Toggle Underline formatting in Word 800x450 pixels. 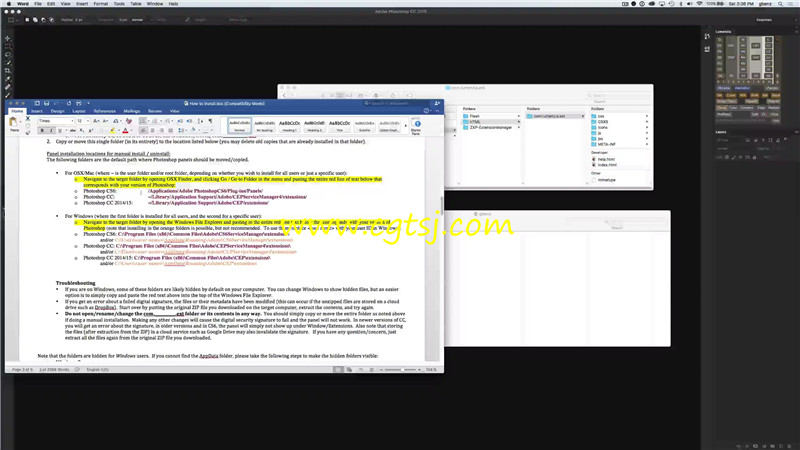60,131
